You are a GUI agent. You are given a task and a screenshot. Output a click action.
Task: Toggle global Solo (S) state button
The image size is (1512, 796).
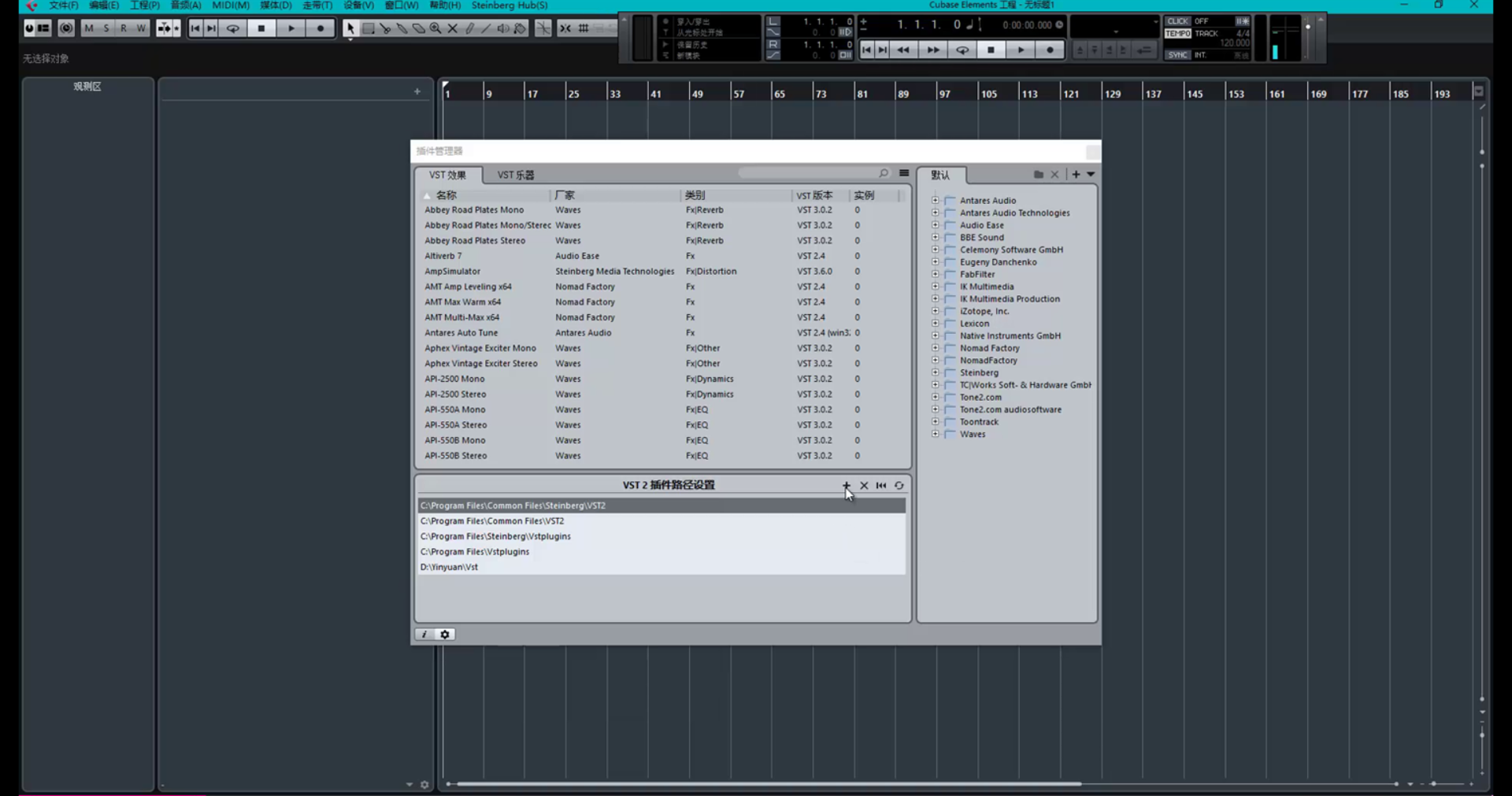click(106, 28)
